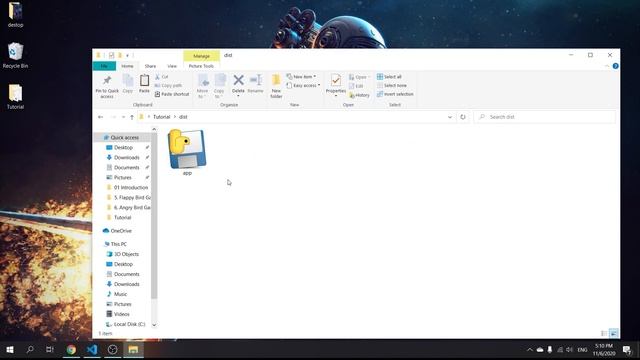Image resolution: width=640 pixels, height=360 pixels.
Task: Switch to the Share ribbon tab
Action: point(150,66)
